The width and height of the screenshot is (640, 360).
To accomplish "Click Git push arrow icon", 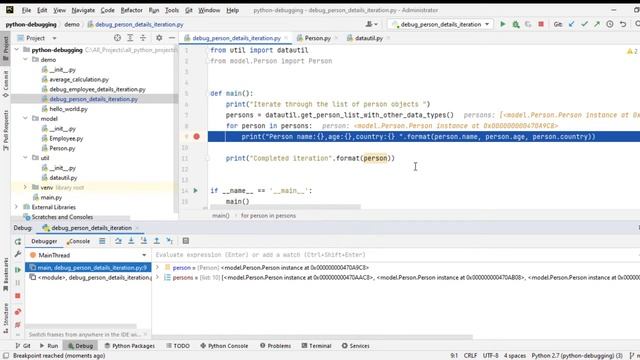I will coord(597,24).
